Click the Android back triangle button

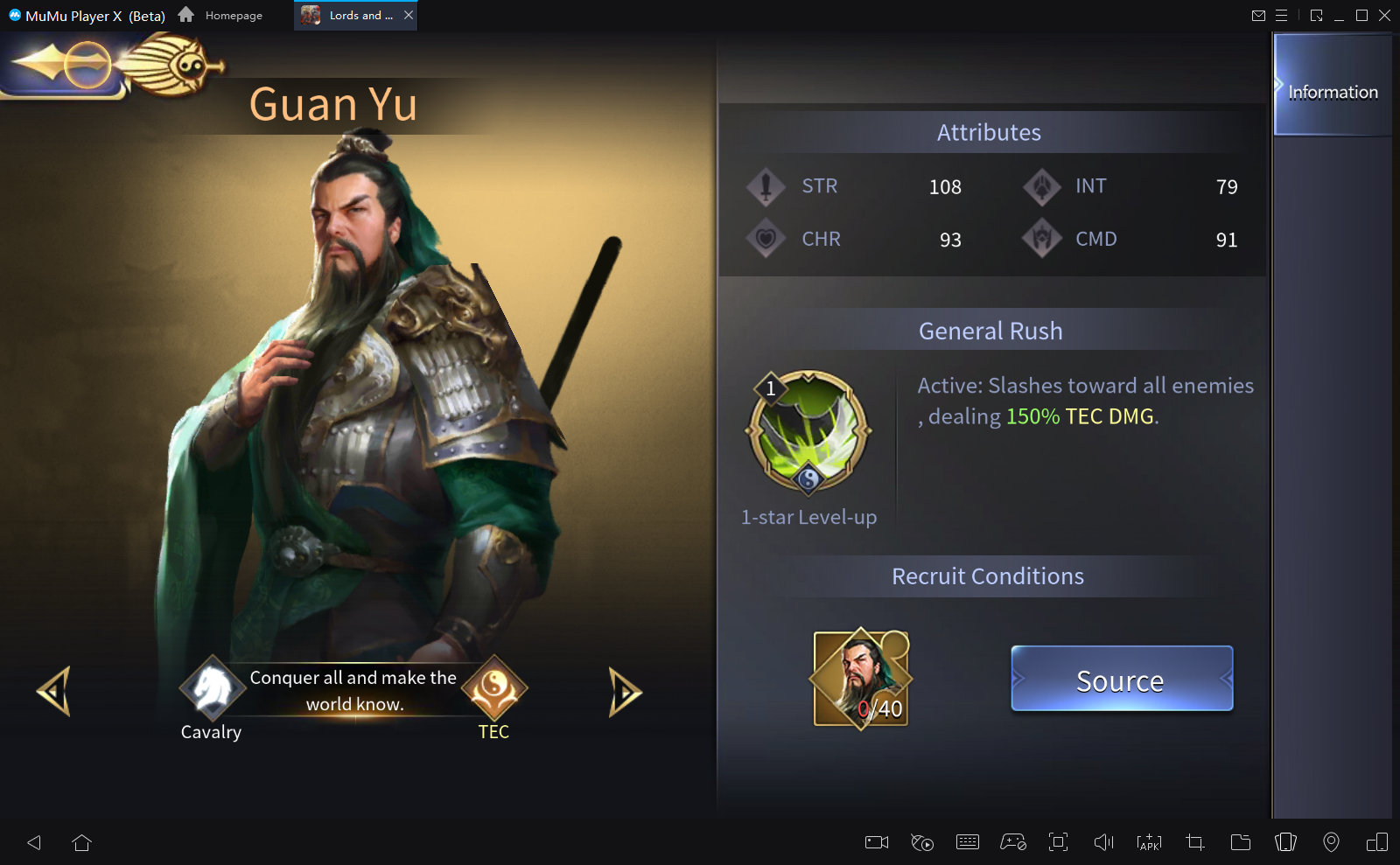click(34, 842)
